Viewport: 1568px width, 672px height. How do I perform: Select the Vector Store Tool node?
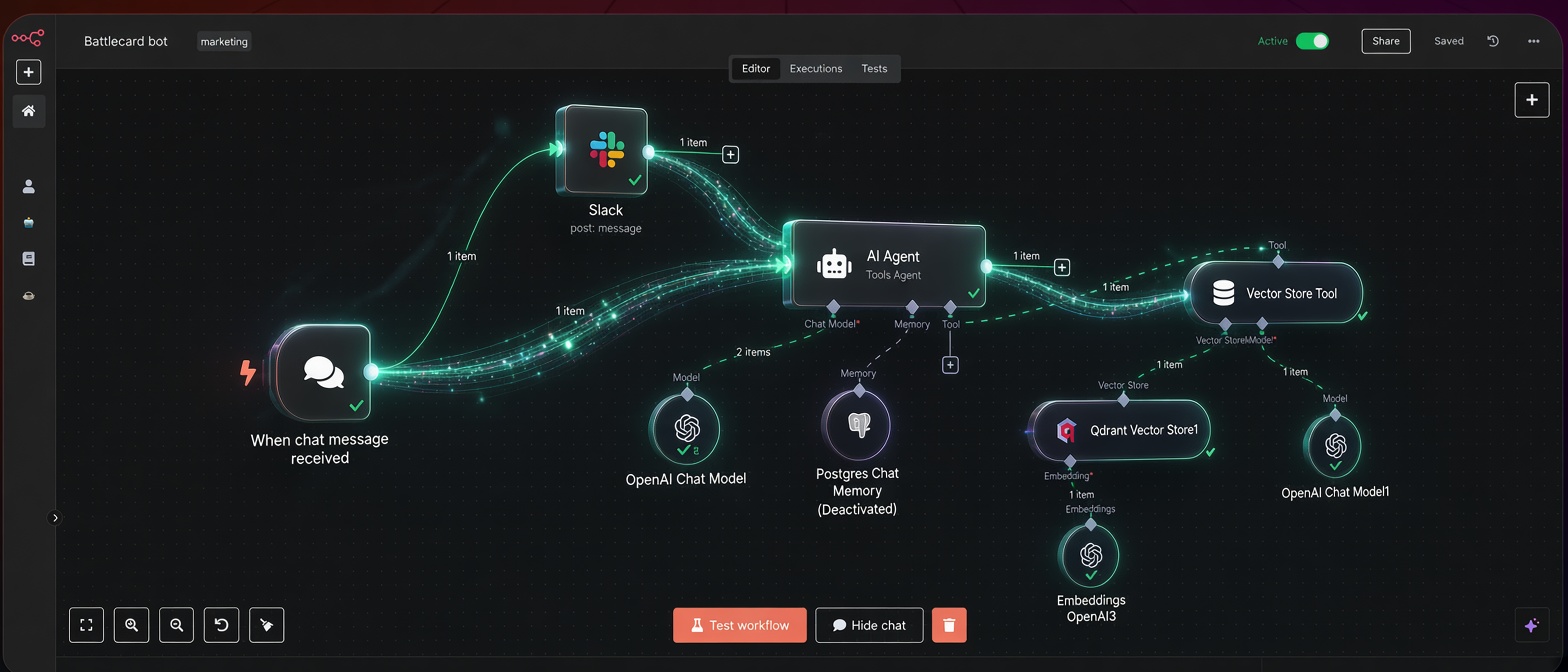tap(1274, 293)
